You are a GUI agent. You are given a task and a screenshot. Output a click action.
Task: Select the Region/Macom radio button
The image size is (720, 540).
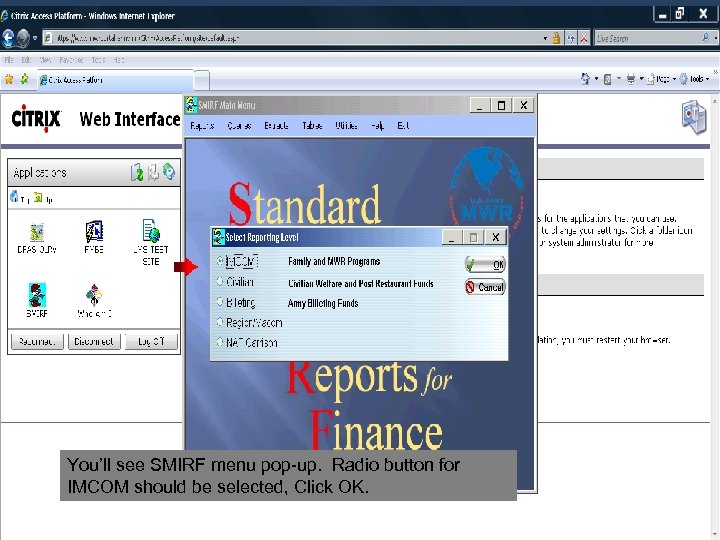tap(220, 322)
